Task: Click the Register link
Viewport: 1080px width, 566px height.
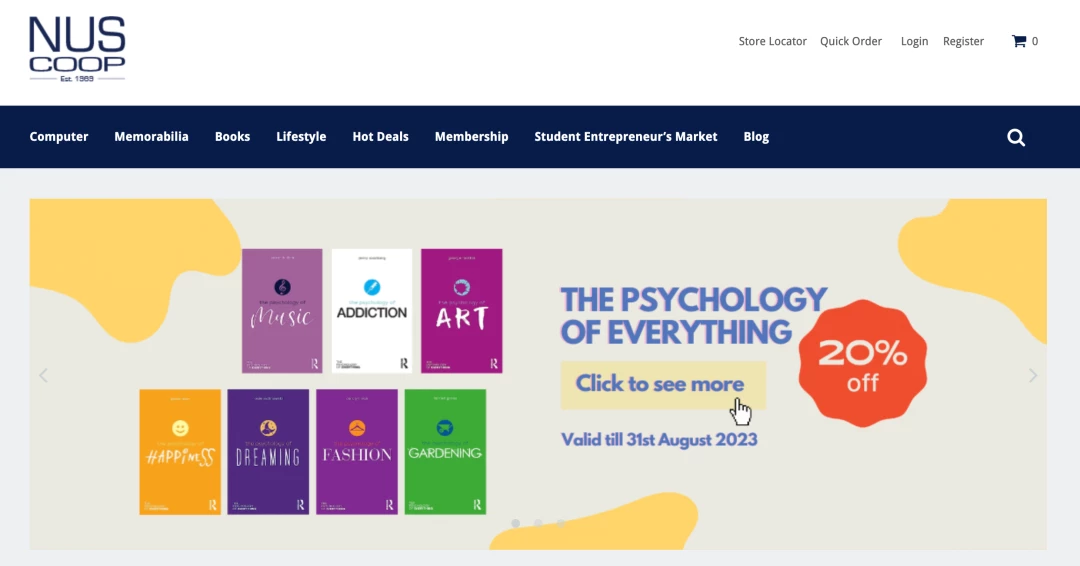Action: 963,41
